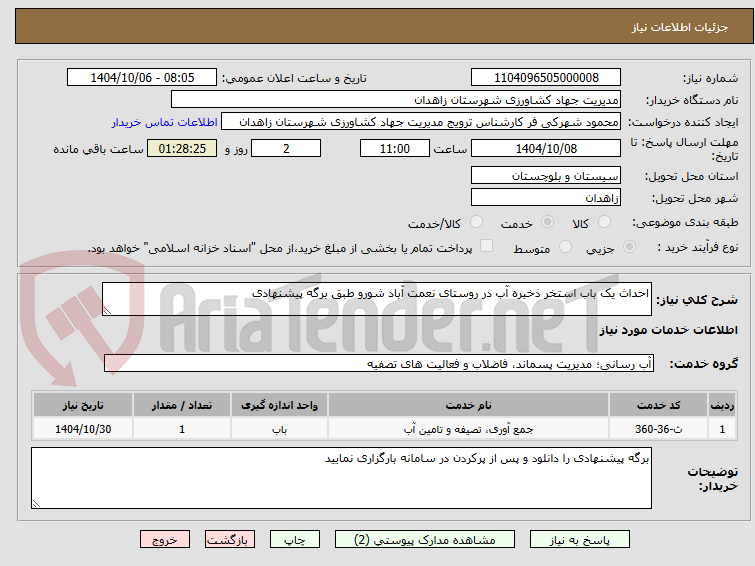Image resolution: width=755 pixels, height=566 pixels.
Task: Click the response deadline date 1404/10/08 field
Action: 546,148
